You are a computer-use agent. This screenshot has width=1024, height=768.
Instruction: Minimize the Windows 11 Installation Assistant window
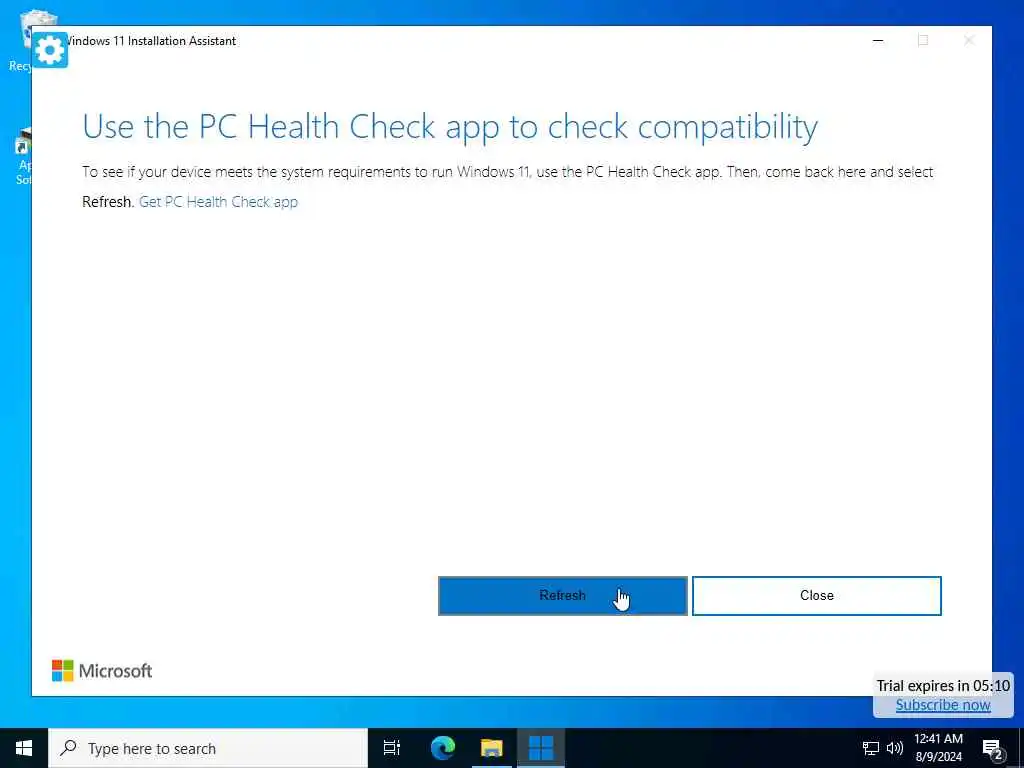point(878,40)
